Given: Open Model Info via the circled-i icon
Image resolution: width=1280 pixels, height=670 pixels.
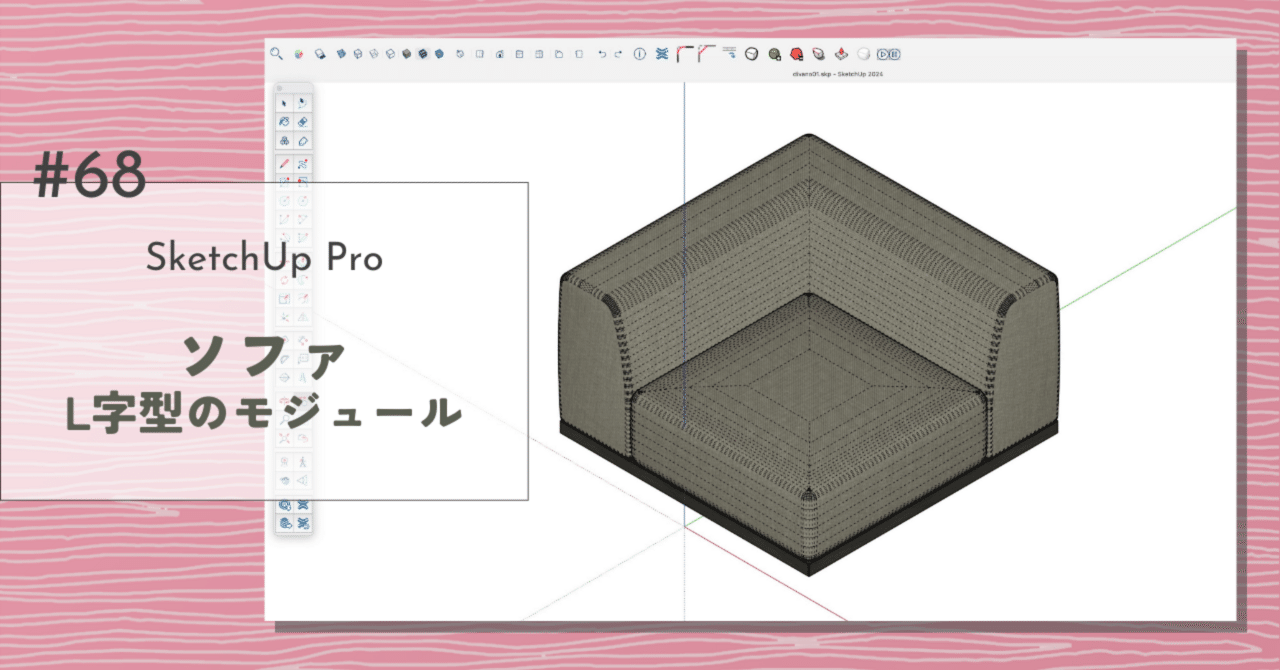Looking at the screenshot, I should click(639, 55).
